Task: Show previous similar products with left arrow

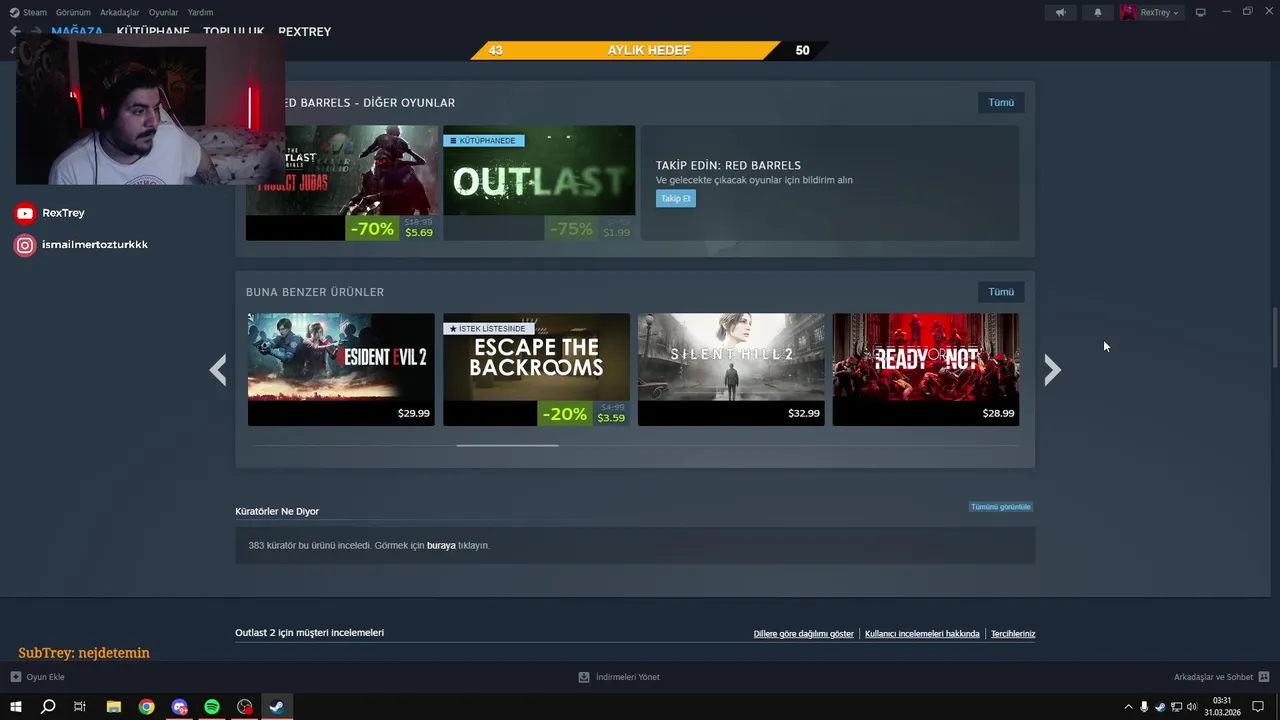Action: click(x=218, y=370)
